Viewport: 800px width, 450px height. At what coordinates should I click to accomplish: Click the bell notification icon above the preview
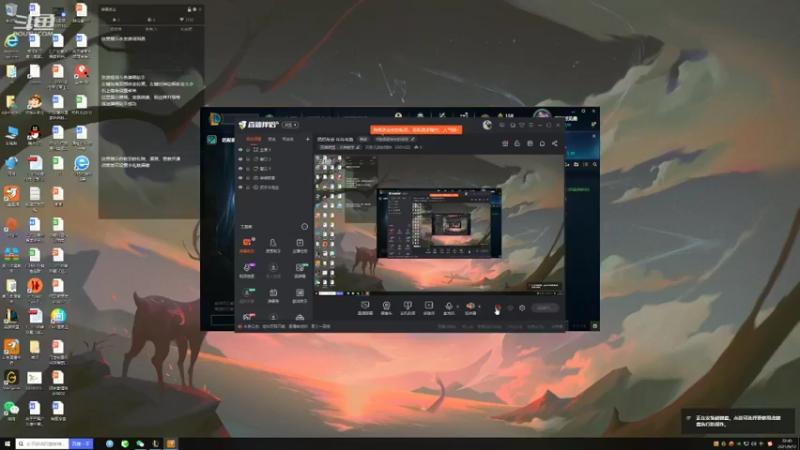pos(542,143)
